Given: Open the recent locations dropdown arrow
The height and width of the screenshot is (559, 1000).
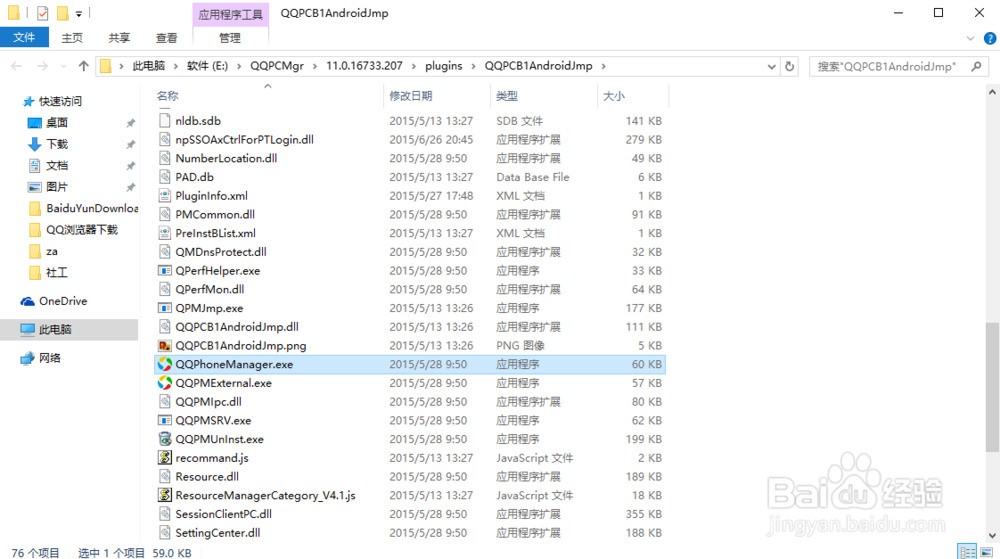Looking at the screenshot, I should tap(63, 66).
